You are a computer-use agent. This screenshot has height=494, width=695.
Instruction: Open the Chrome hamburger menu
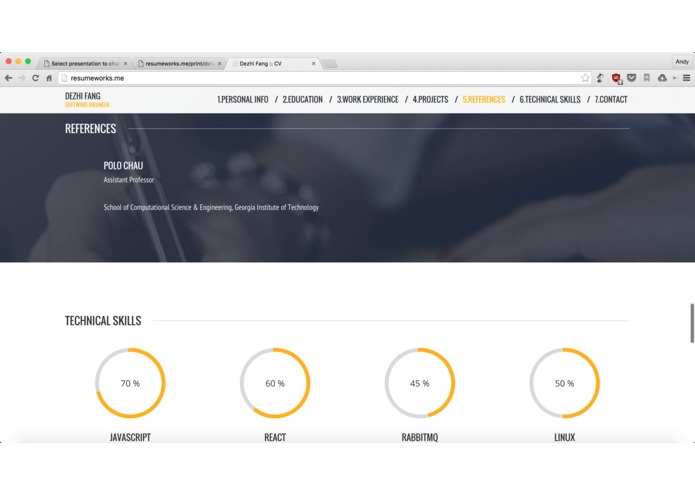point(687,78)
